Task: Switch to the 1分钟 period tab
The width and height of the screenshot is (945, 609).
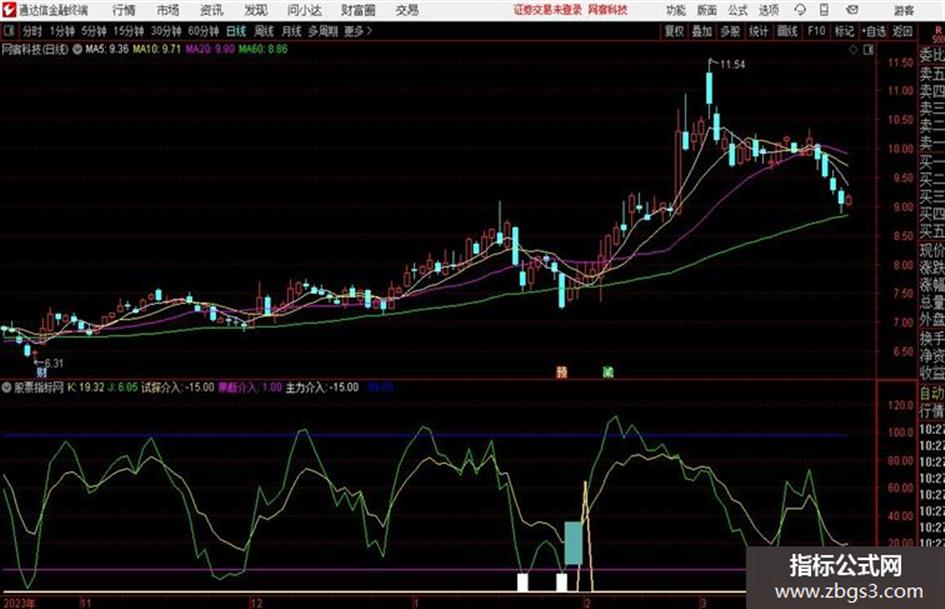Action: click(x=61, y=31)
